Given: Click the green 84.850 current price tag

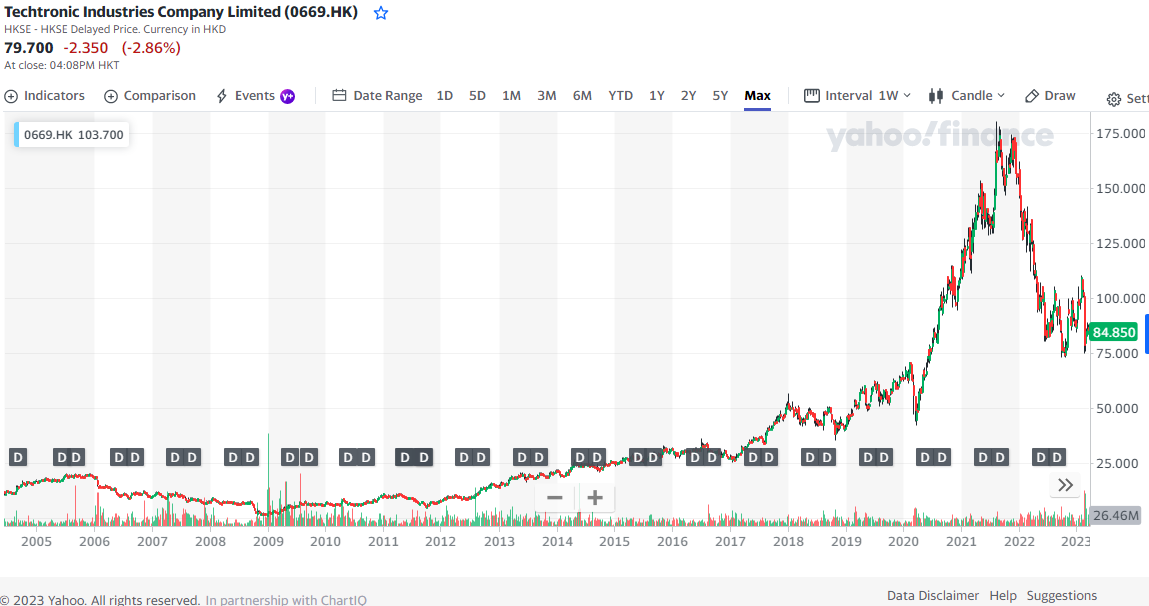Looking at the screenshot, I should pos(1114,332).
